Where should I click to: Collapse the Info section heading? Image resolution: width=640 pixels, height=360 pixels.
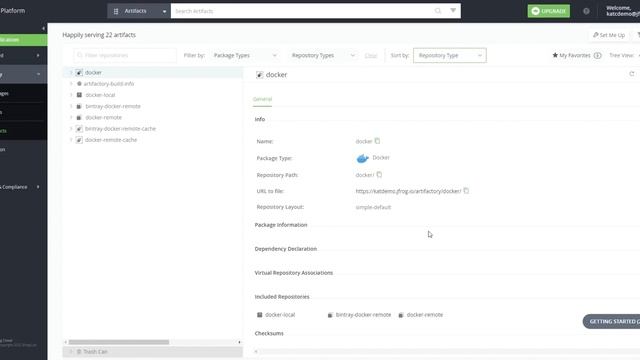point(260,119)
